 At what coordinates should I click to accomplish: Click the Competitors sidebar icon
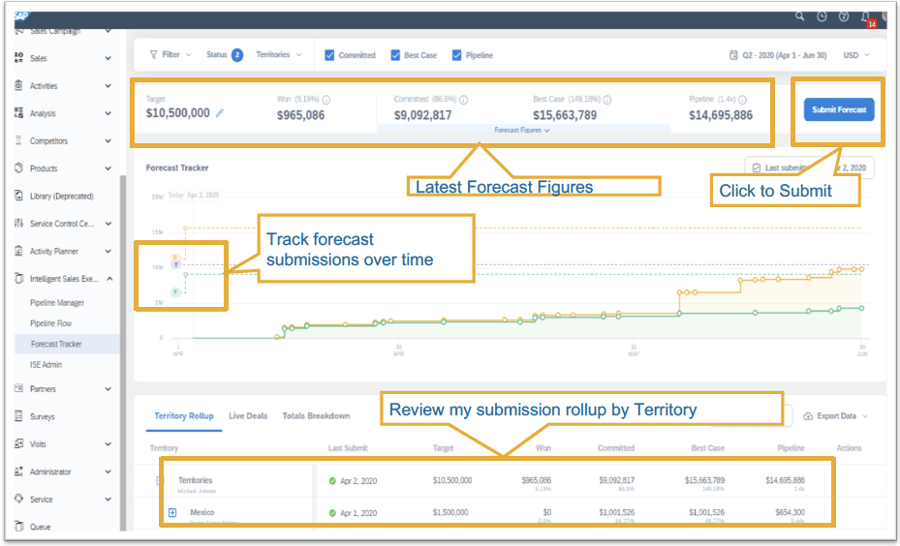[x=18, y=140]
